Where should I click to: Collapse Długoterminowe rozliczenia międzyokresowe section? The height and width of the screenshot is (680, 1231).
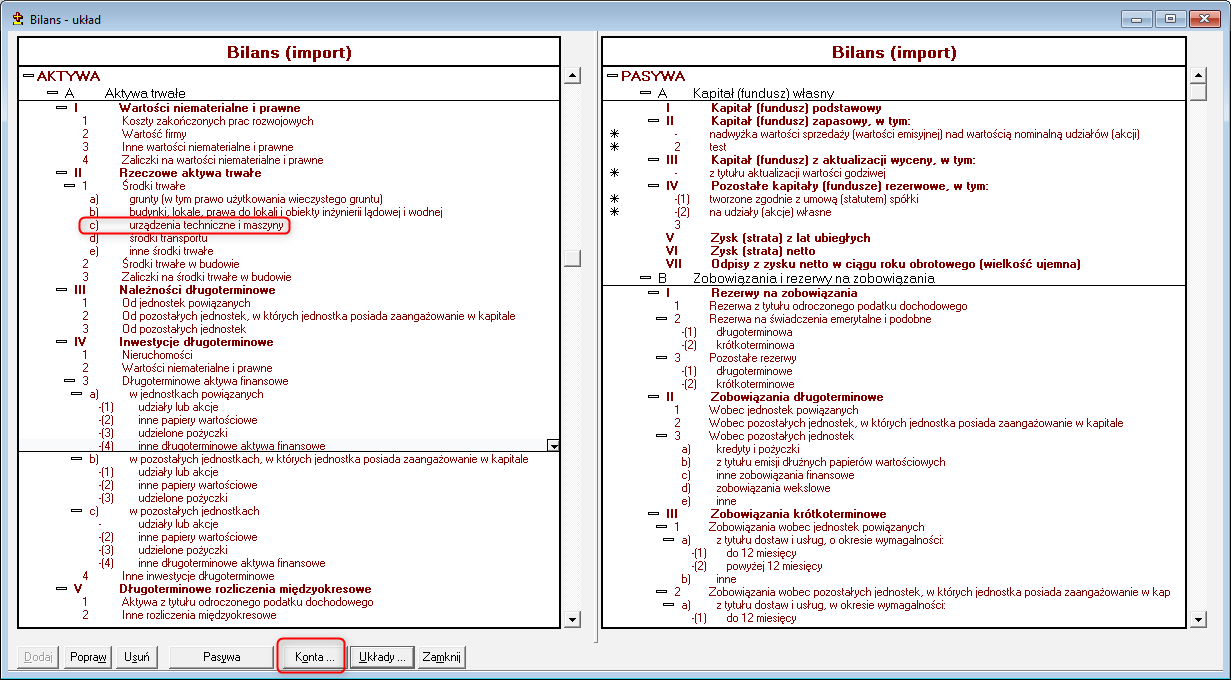[x=61, y=589]
